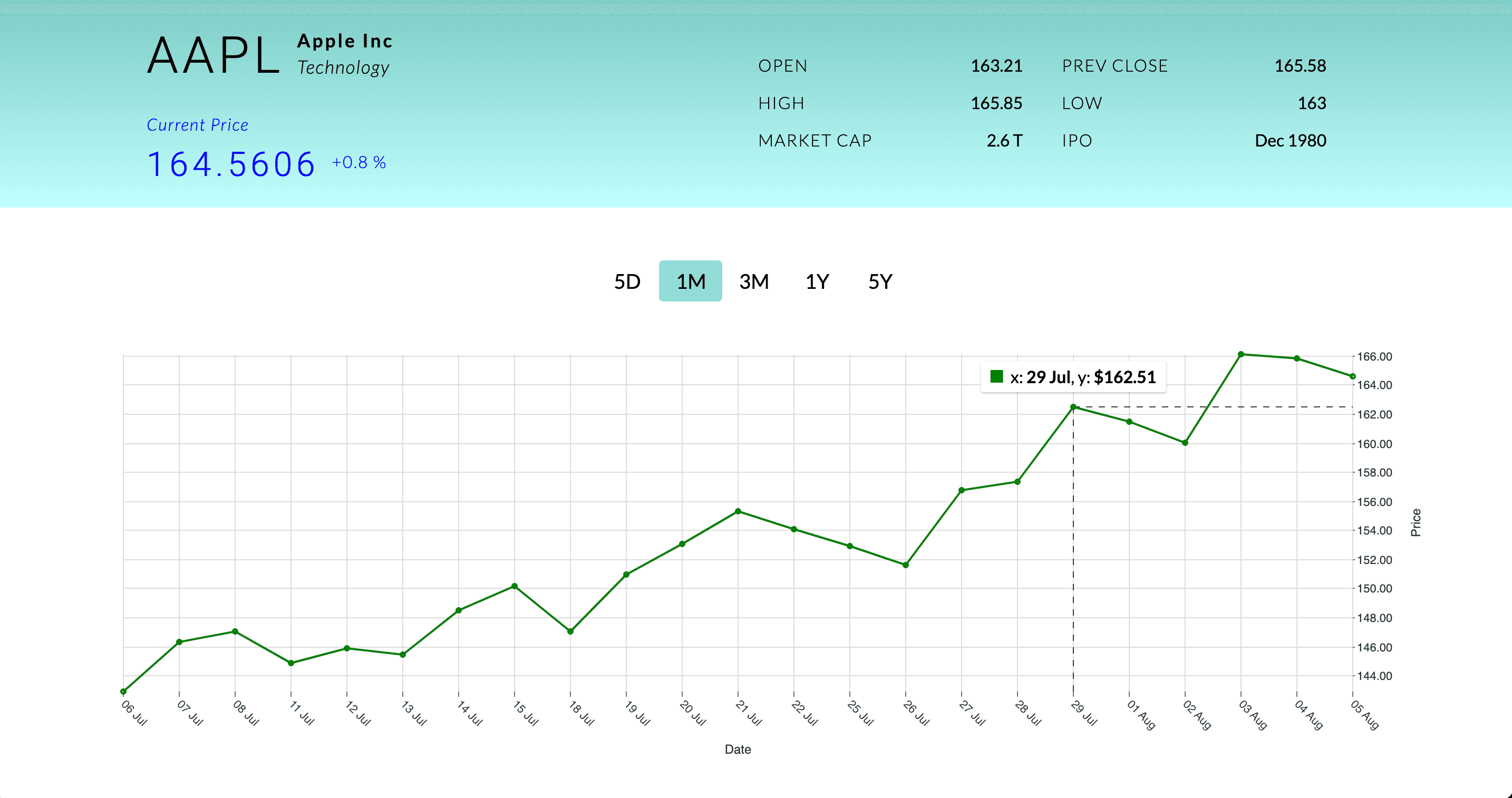Click the AAPL ticker symbol
The height and width of the screenshot is (798, 1512).
(213, 56)
